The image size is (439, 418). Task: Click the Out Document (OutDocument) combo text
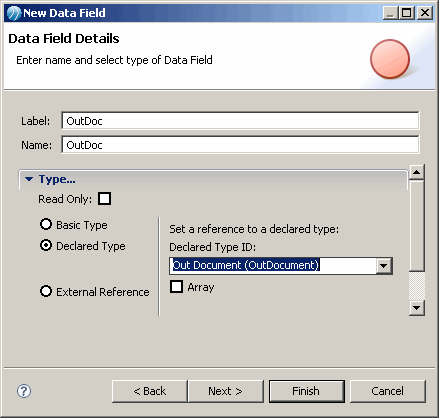point(246,265)
